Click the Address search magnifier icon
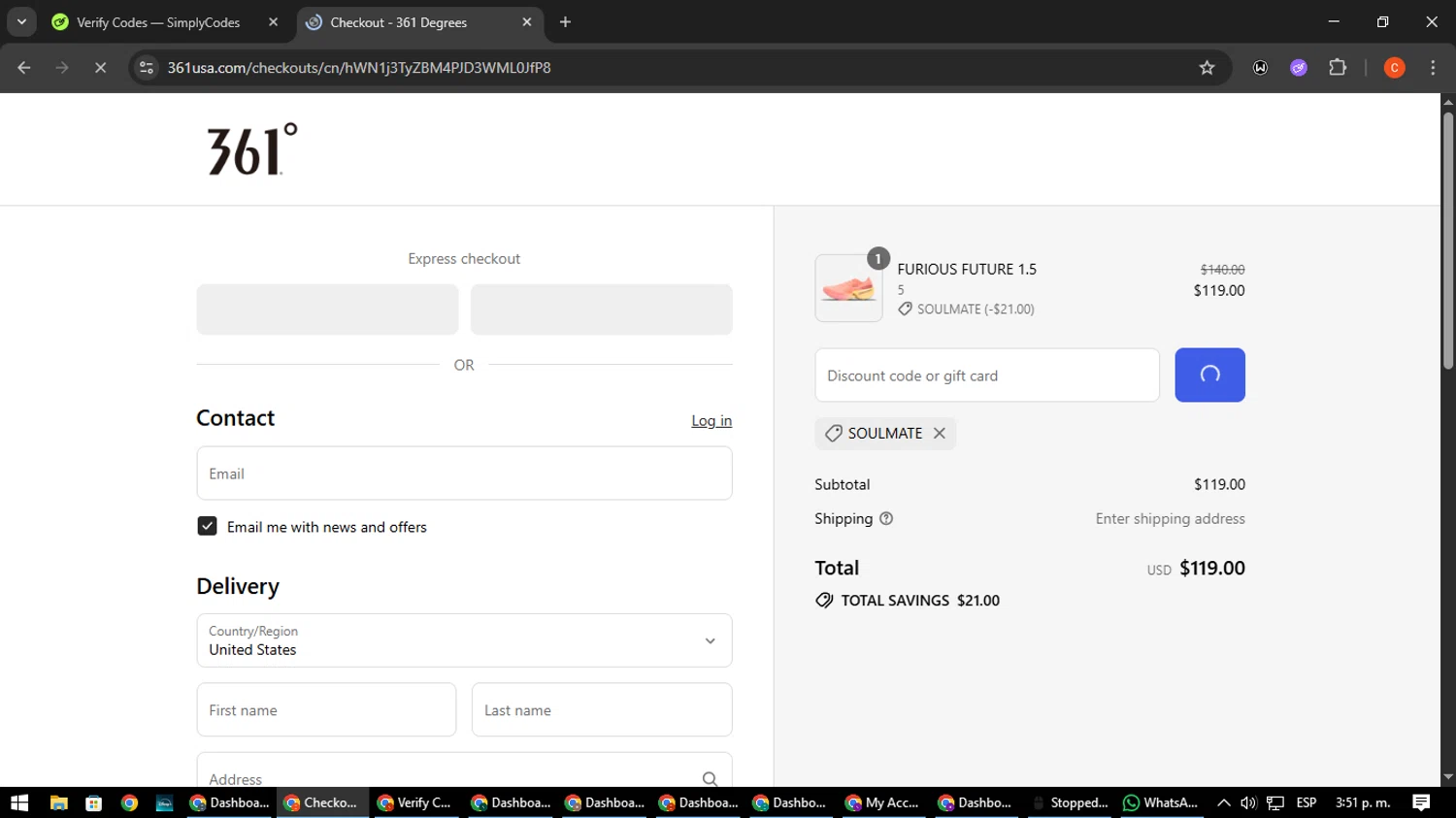This screenshot has width=1456, height=818. tap(710, 778)
